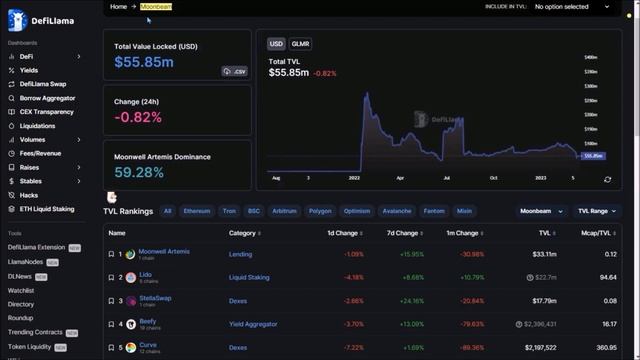Click the Moonwell Artemis protocol logo
Image resolution: width=640 pixels, height=360 pixels.
pos(131,255)
